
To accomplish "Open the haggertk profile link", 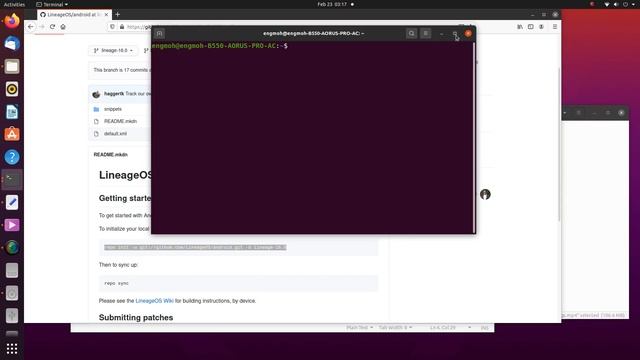I will [114, 94].
